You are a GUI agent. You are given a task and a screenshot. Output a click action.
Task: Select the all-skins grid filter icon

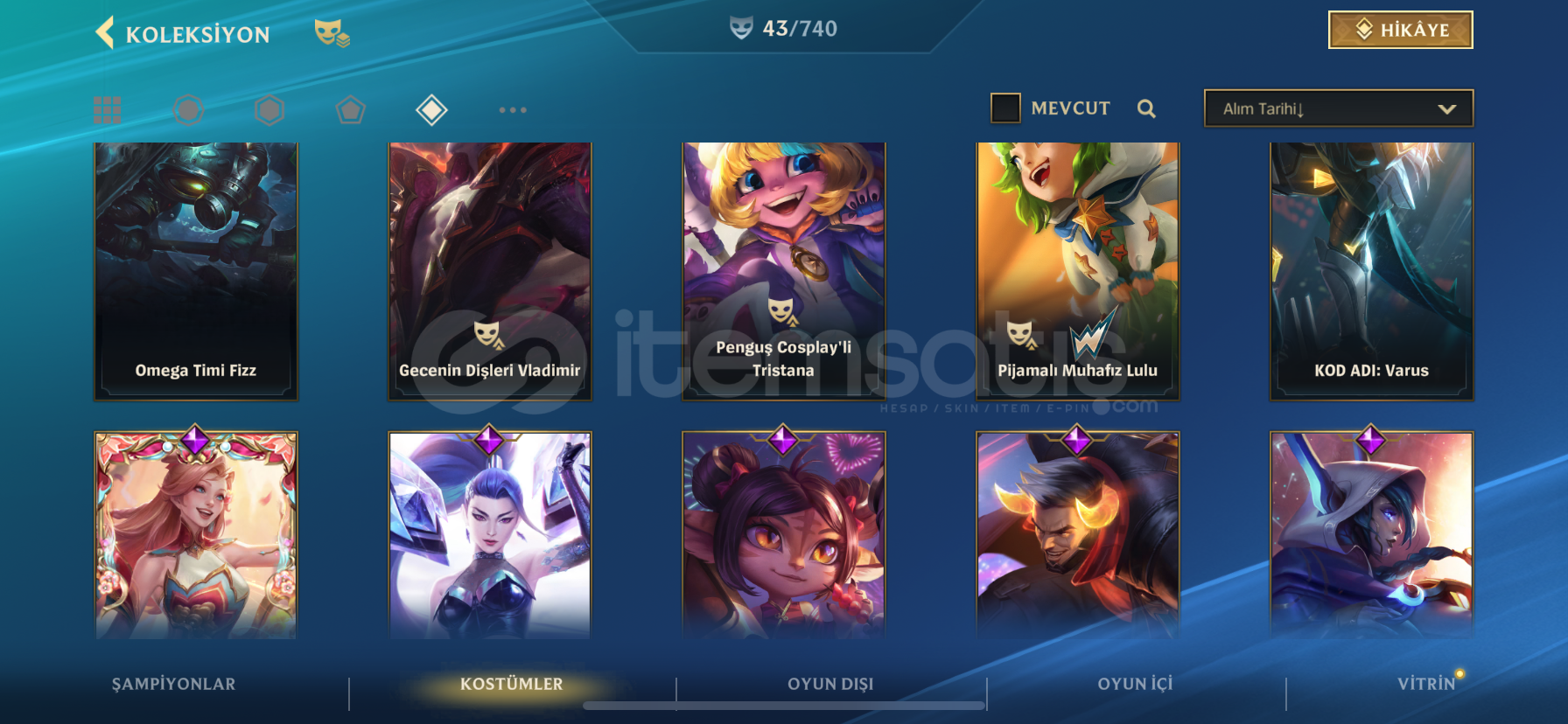click(x=107, y=110)
